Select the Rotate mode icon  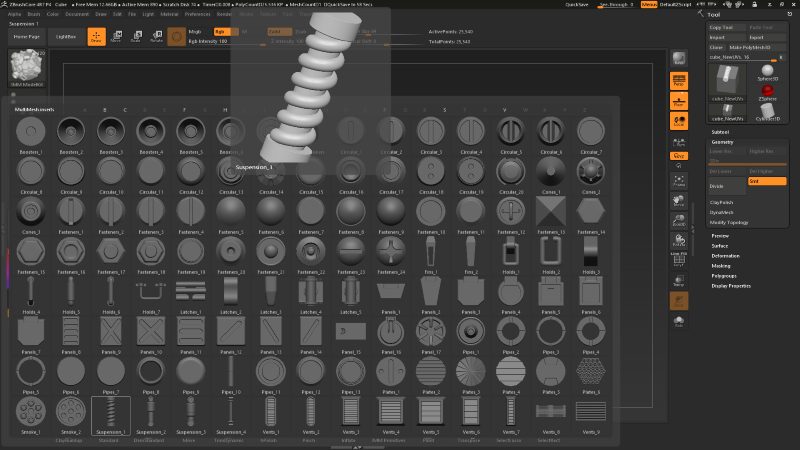click(x=156, y=37)
